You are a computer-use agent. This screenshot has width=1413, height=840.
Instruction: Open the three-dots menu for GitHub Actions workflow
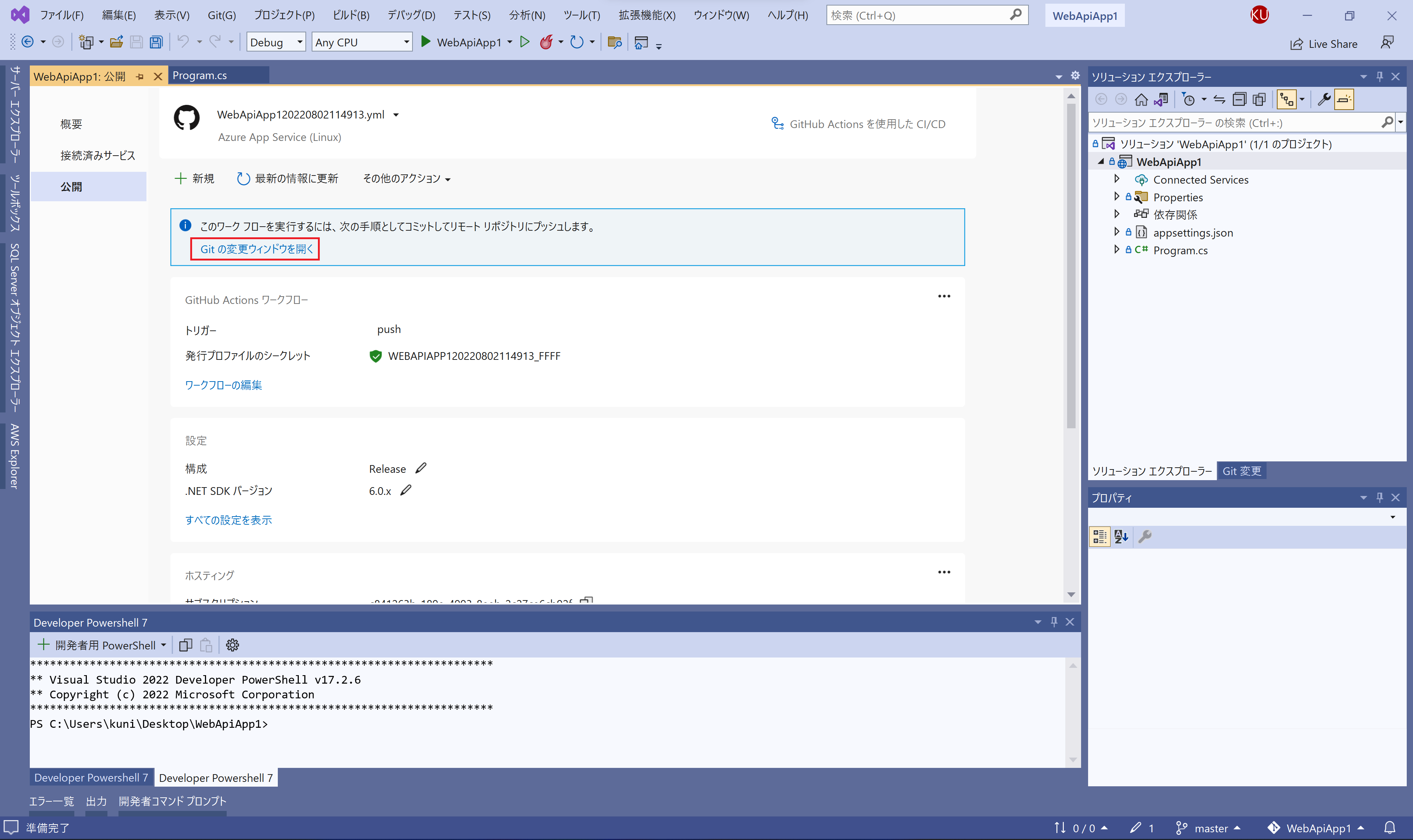pos(944,296)
